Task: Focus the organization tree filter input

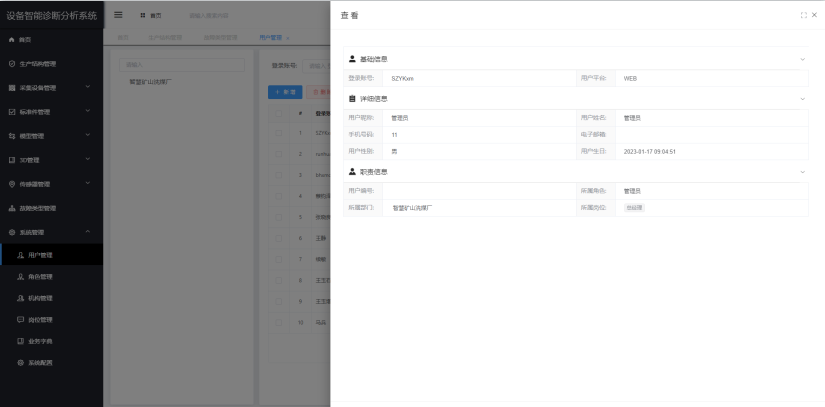Action: click(x=182, y=65)
